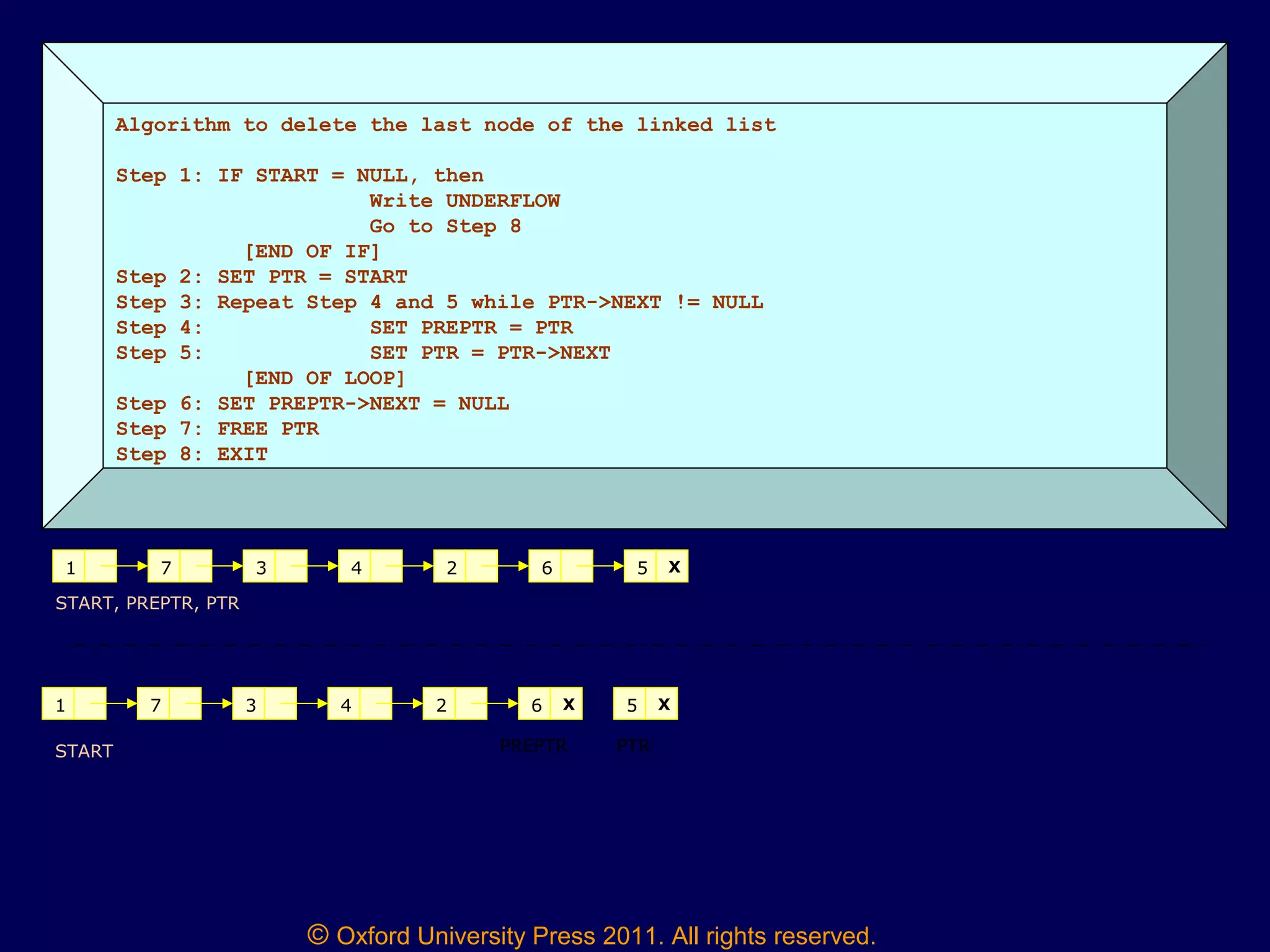Image resolution: width=1270 pixels, height=952 pixels.
Task: Click the lower START label
Action: coord(84,751)
